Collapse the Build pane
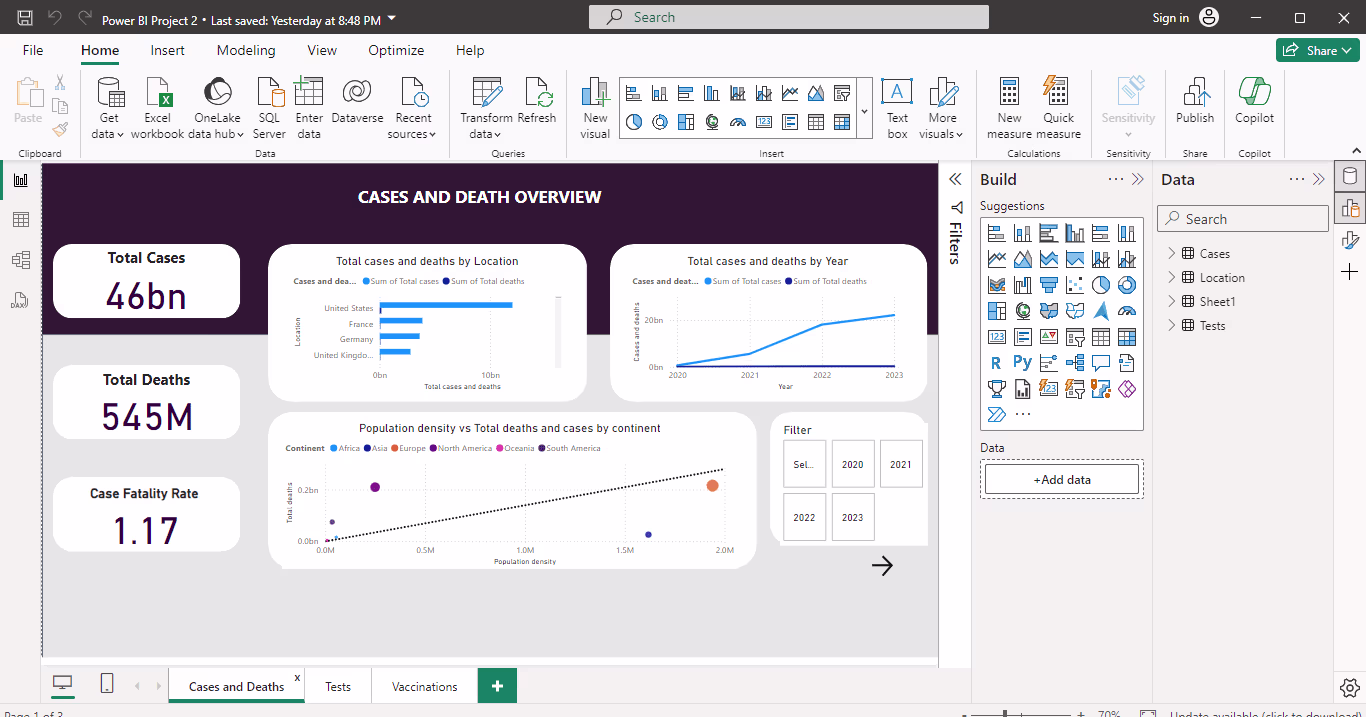 [1138, 180]
